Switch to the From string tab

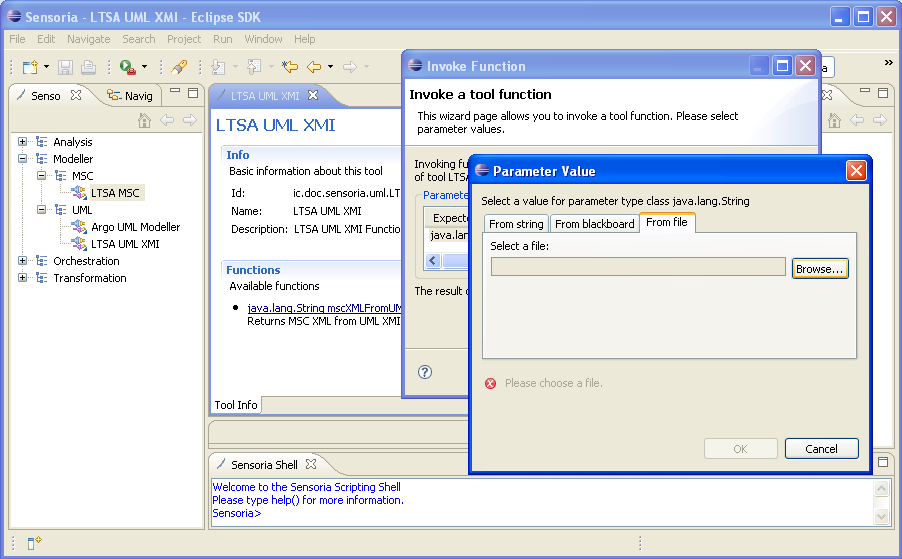click(516, 224)
